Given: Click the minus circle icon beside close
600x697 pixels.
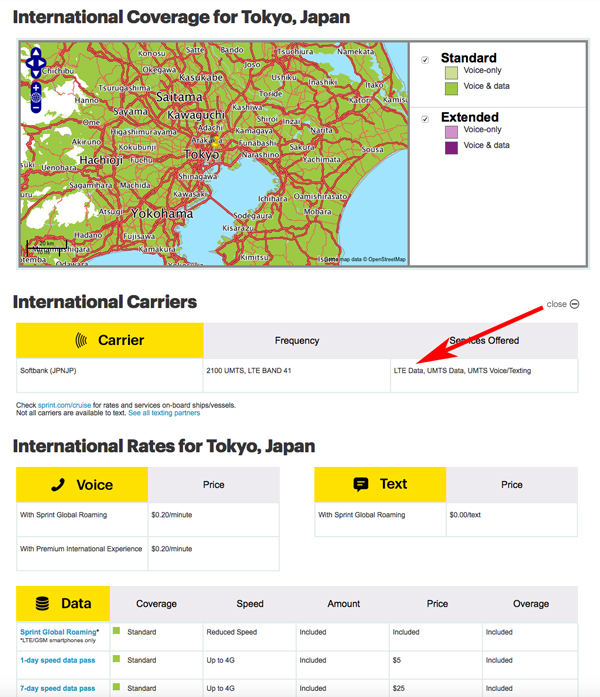Looking at the screenshot, I should click(x=574, y=304).
